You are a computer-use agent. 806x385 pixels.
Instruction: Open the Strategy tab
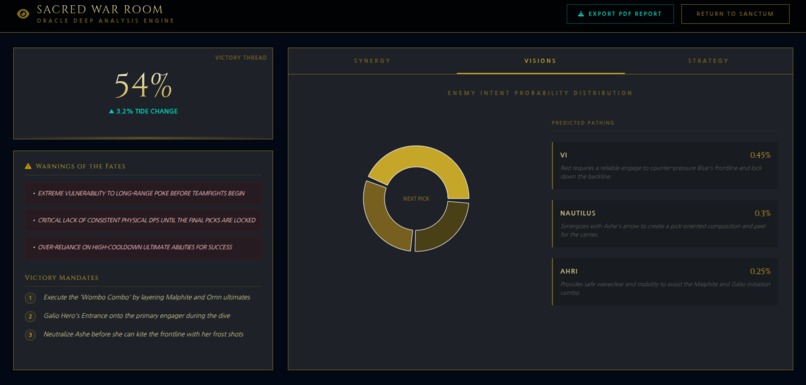(708, 61)
